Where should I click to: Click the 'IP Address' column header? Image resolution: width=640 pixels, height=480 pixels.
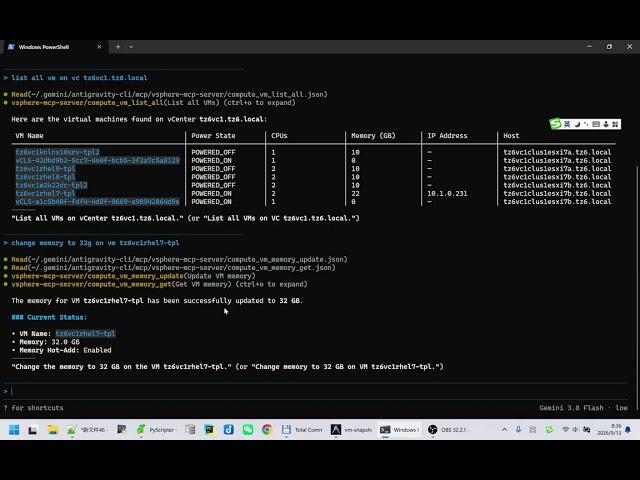pos(447,136)
